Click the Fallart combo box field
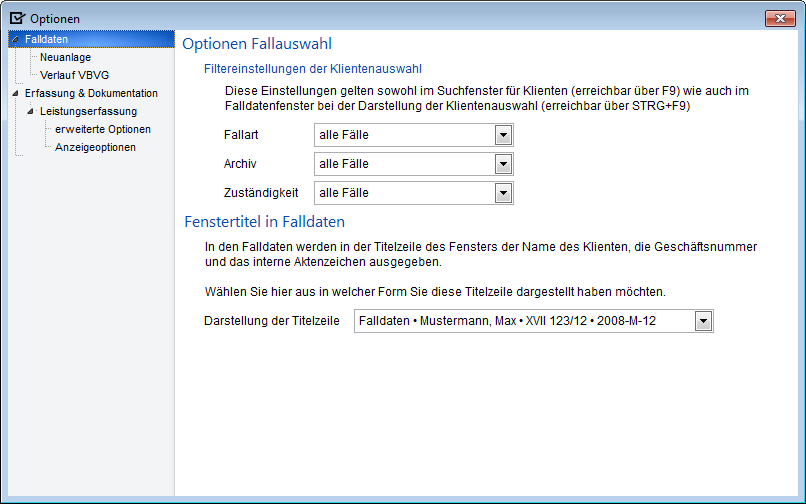The image size is (806, 504). click(x=414, y=135)
